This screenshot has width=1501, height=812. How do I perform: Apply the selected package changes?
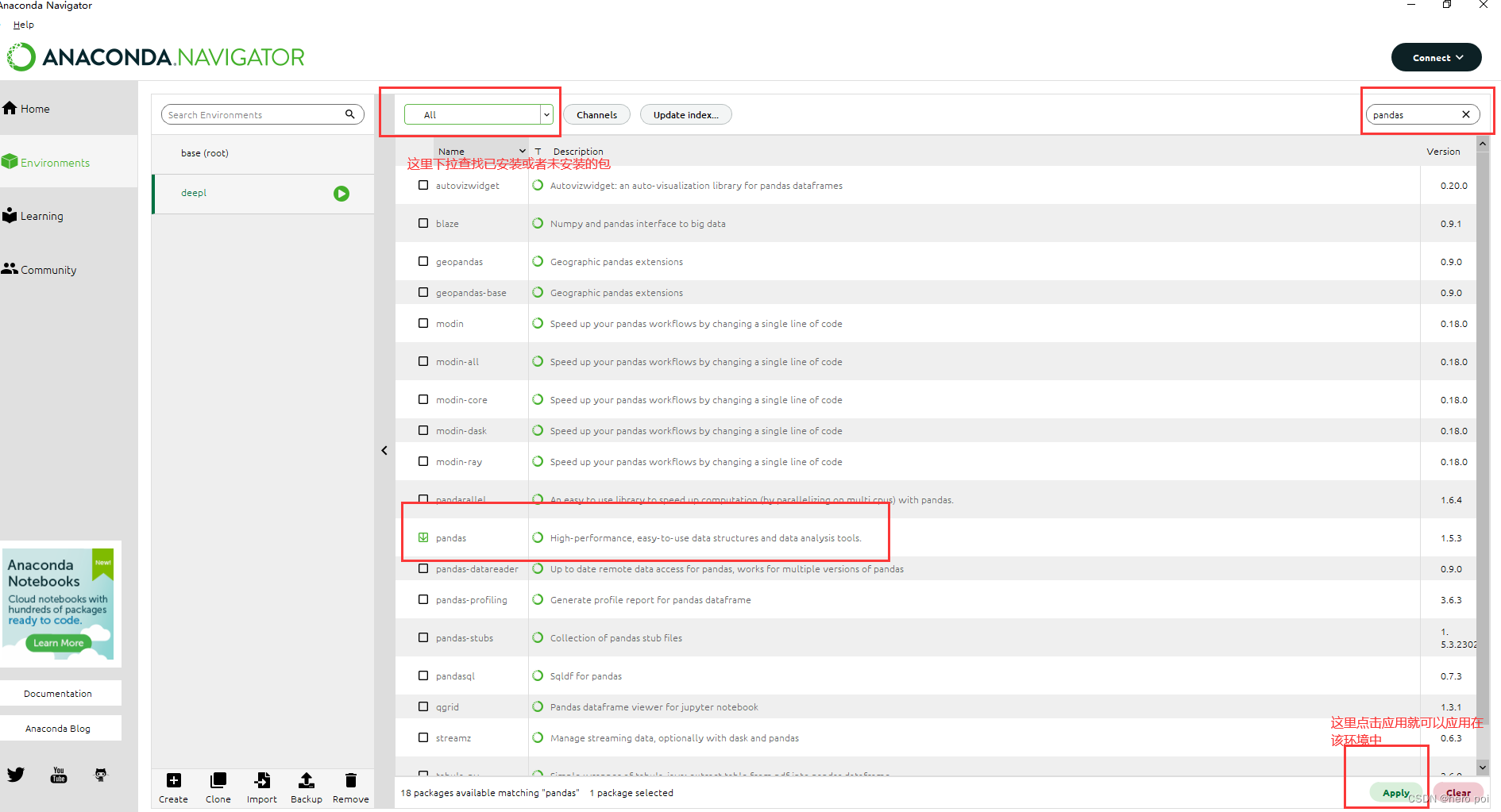(x=1395, y=792)
